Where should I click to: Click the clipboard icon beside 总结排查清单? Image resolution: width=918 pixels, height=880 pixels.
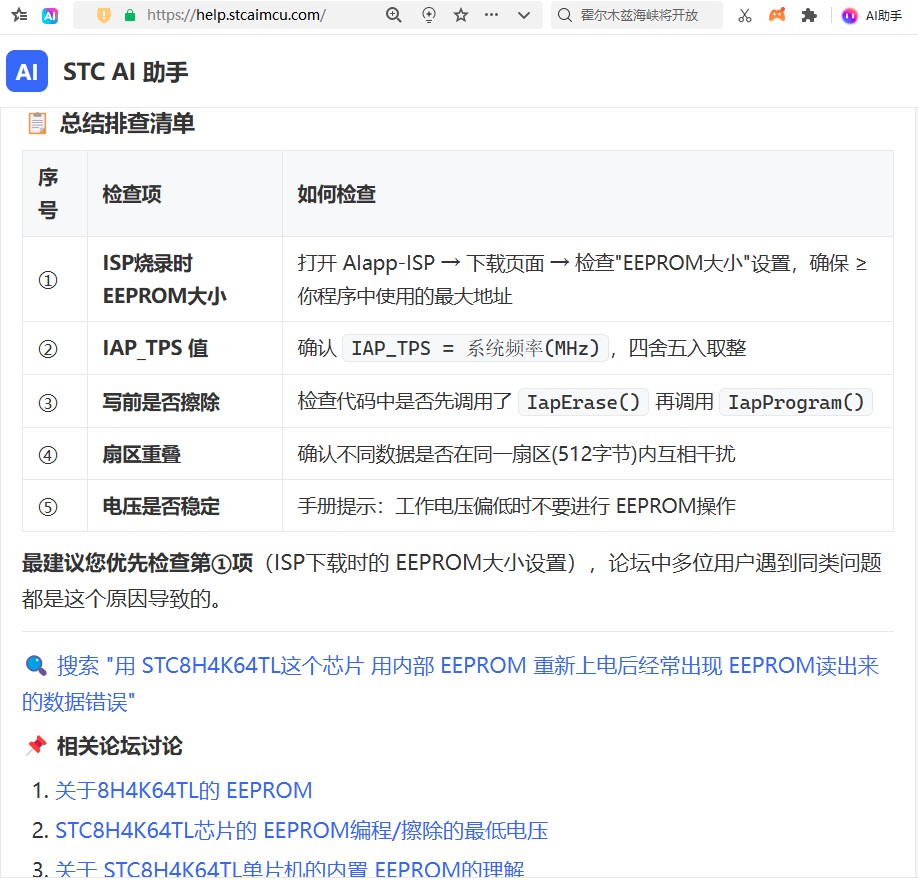coord(37,123)
